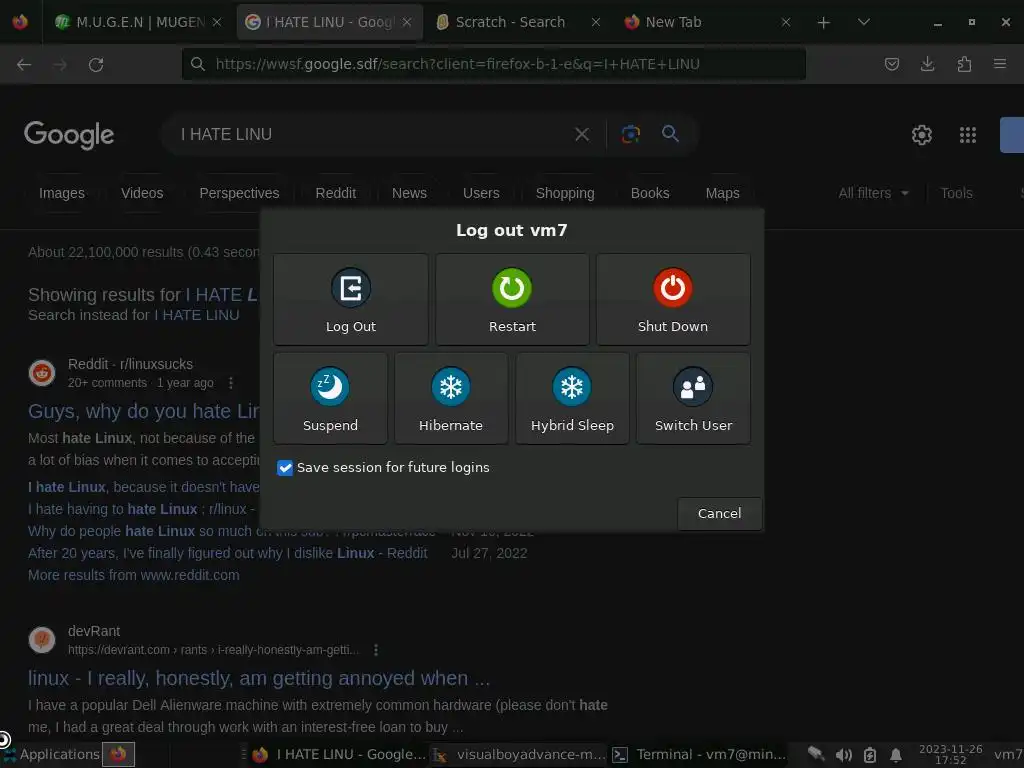1024x768 pixels.
Task: Click Switch User
Action: (693, 398)
